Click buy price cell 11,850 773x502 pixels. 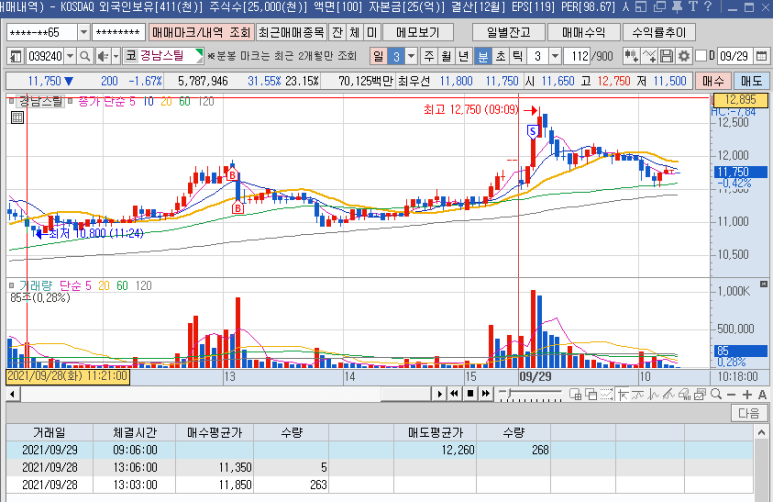[214, 484]
